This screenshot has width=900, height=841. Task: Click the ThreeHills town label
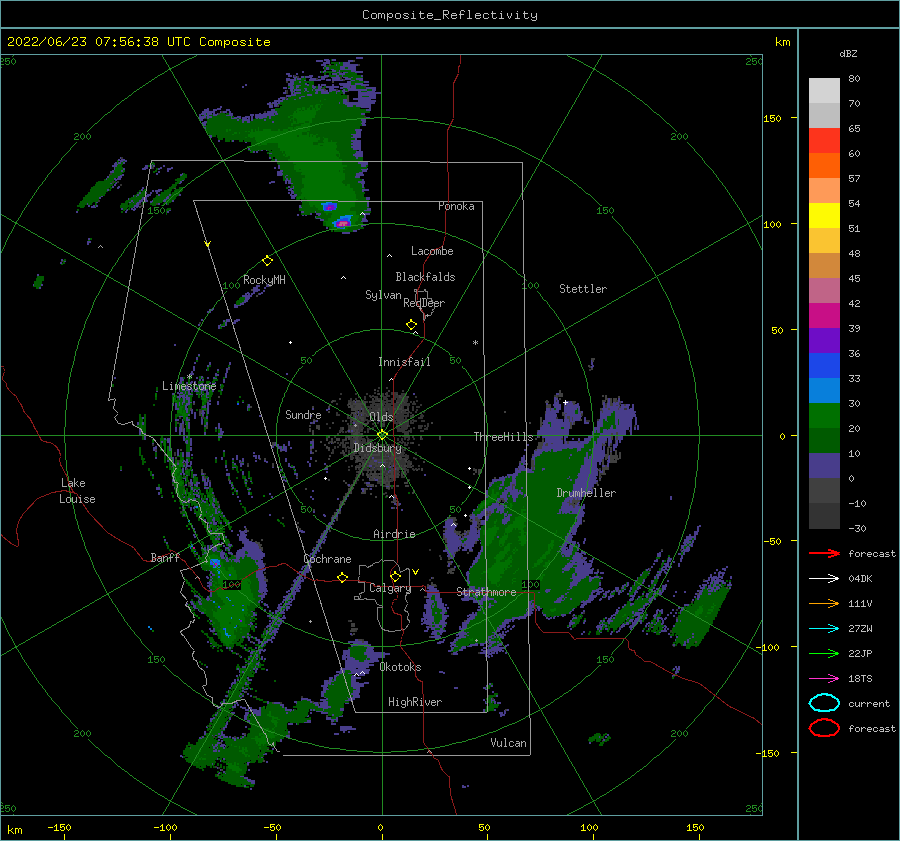point(503,437)
